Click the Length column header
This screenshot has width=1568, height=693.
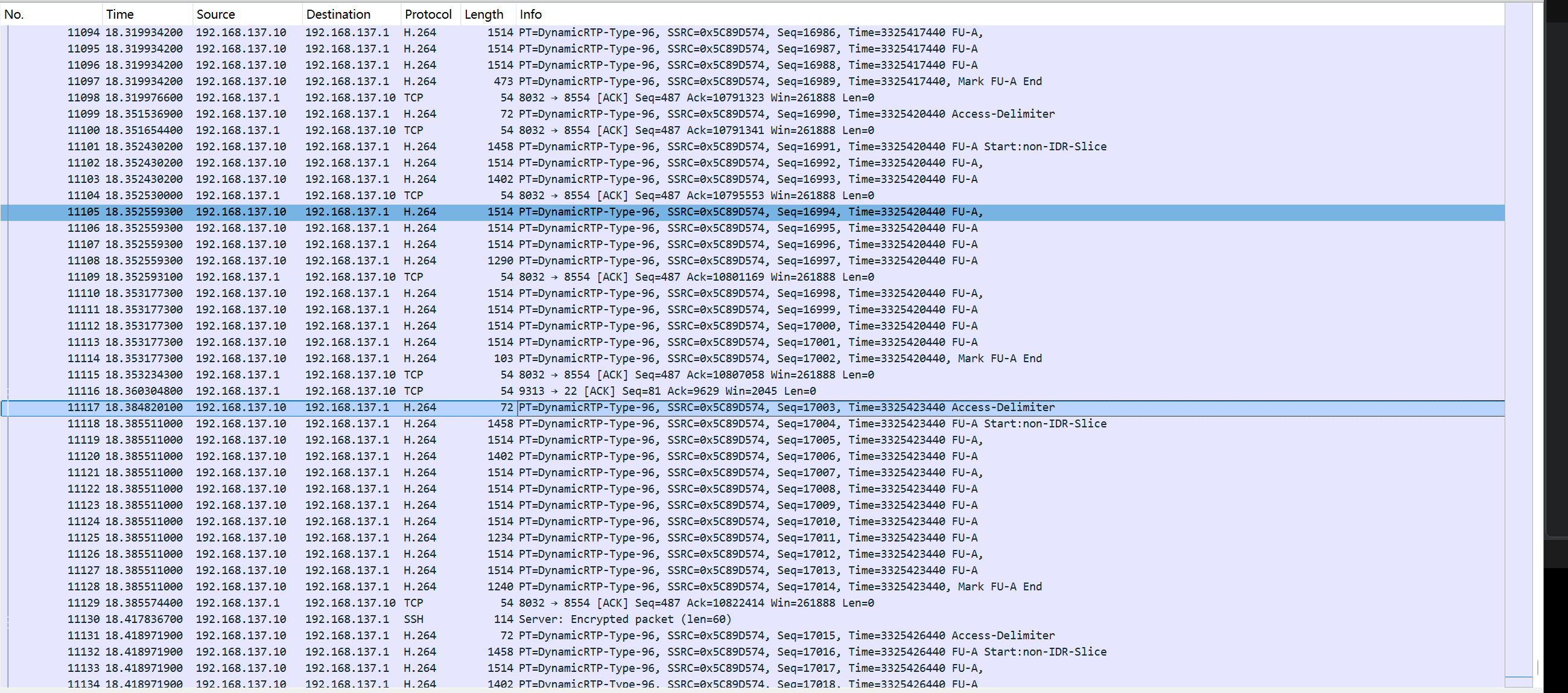pos(483,14)
